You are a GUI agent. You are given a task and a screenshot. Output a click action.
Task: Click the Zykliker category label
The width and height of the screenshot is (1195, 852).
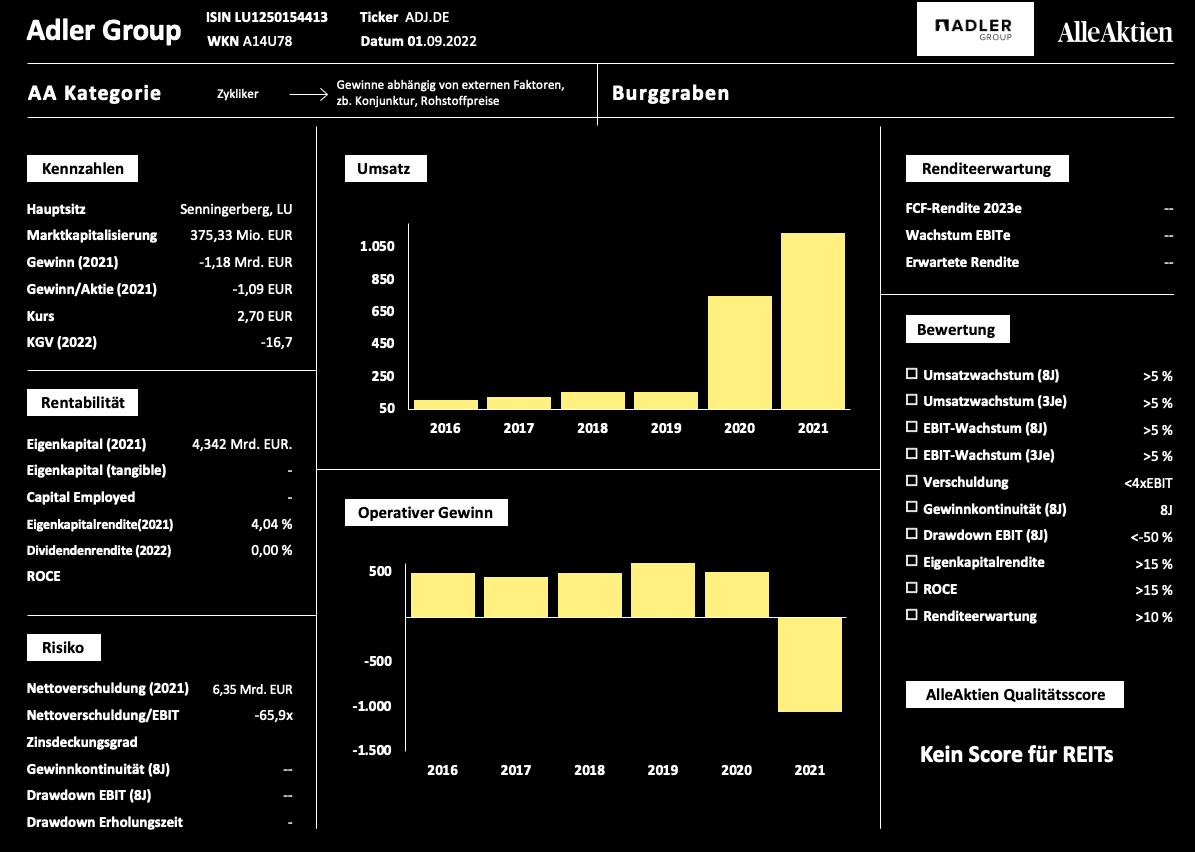[x=238, y=94]
